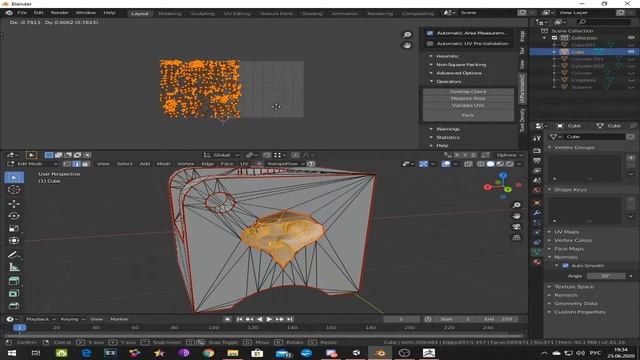640x360 pixels.
Task: Open the Material tab in Properties
Action: coord(537,262)
